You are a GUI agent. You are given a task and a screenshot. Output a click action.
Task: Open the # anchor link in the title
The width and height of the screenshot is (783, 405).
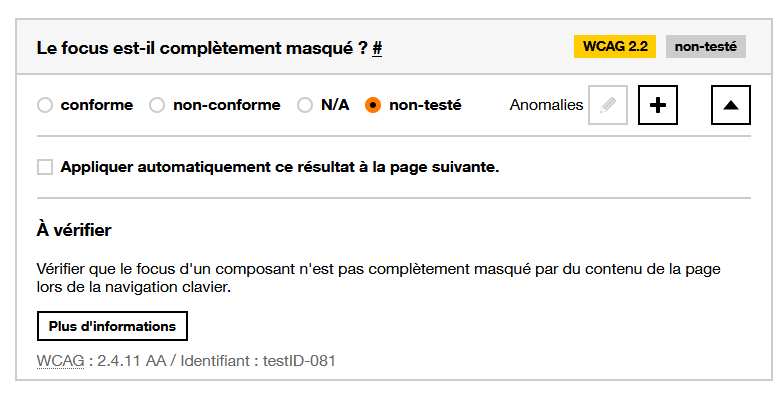coord(378,48)
